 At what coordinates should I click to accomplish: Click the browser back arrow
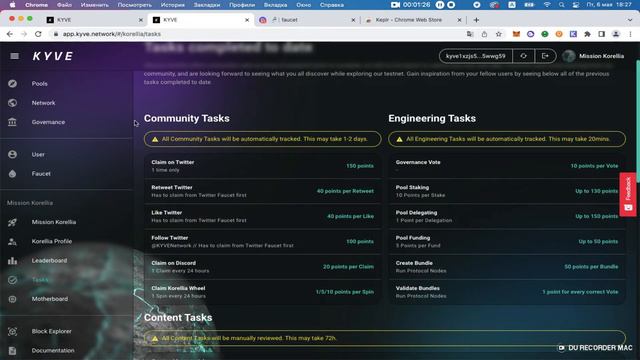[10, 34]
